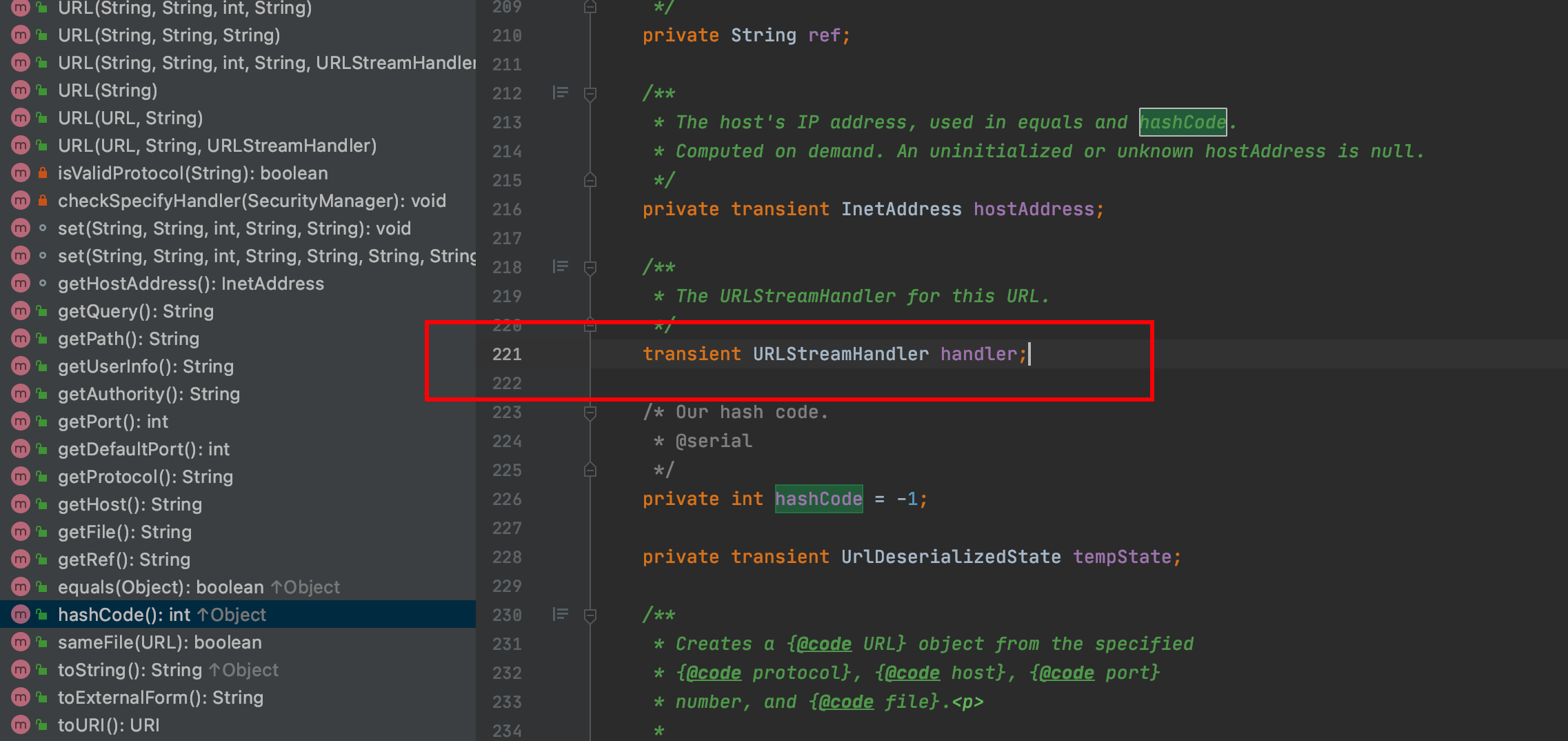1568x741 pixels.
Task: Select URL(String) constructor entry
Action: pos(108,90)
